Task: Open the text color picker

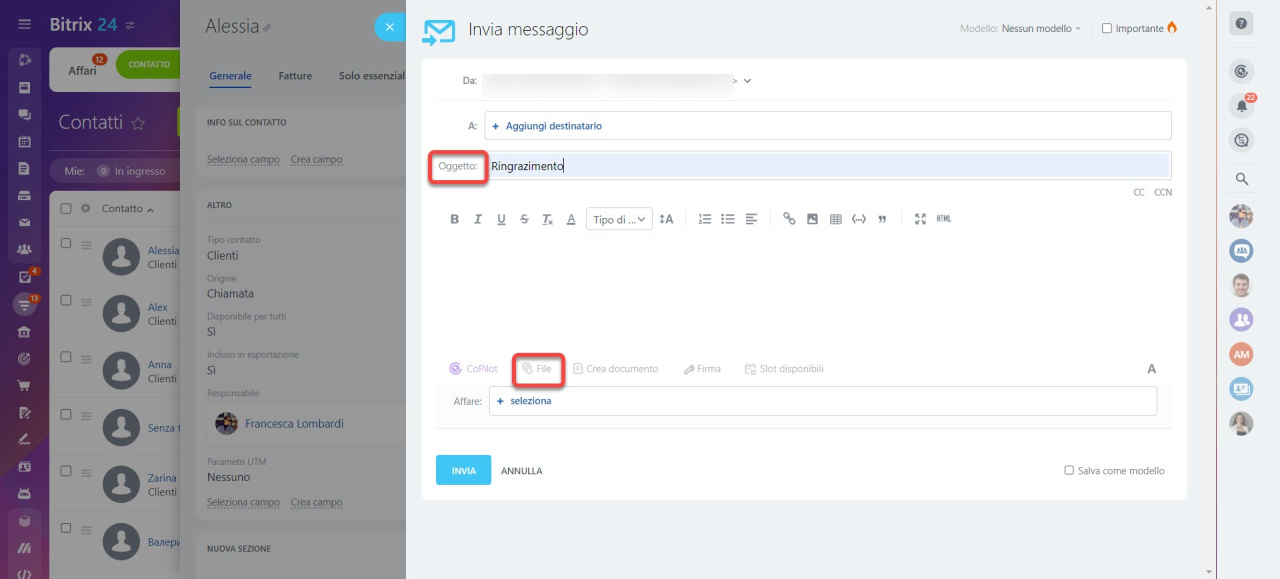Action: pos(570,218)
